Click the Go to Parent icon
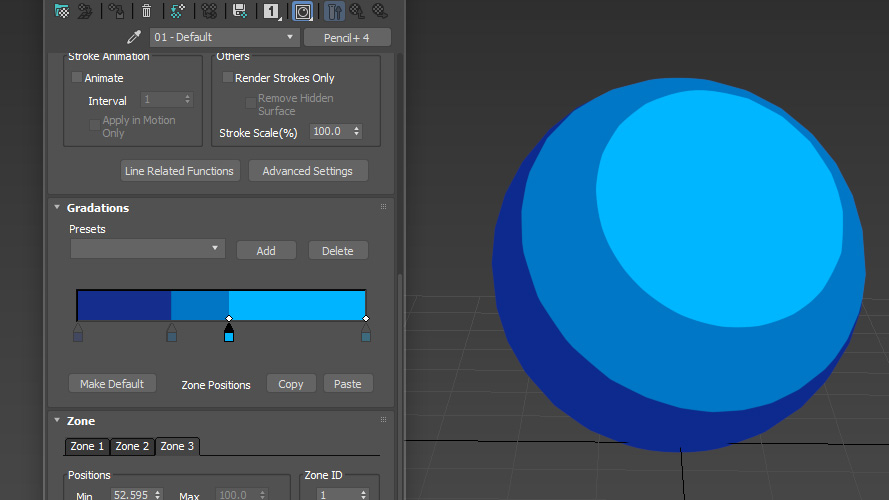889x500 pixels. (357, 11)
